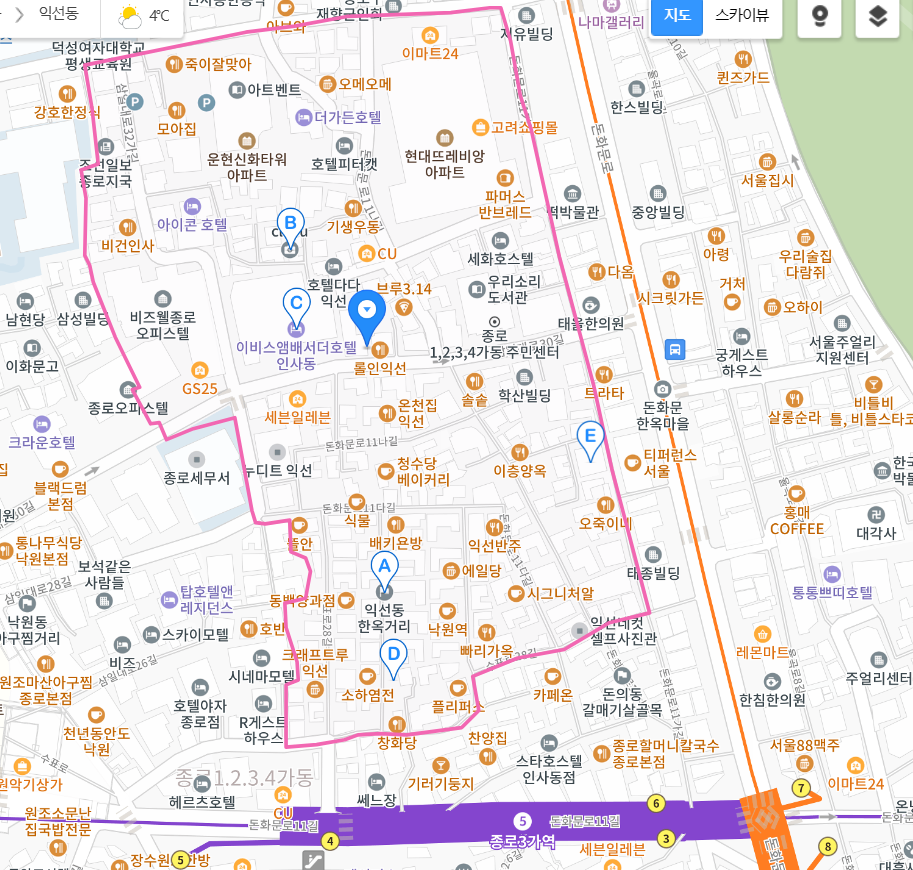Click the 떡박물관 museum icon
913x870 pixels.
(x=572, y=193)
